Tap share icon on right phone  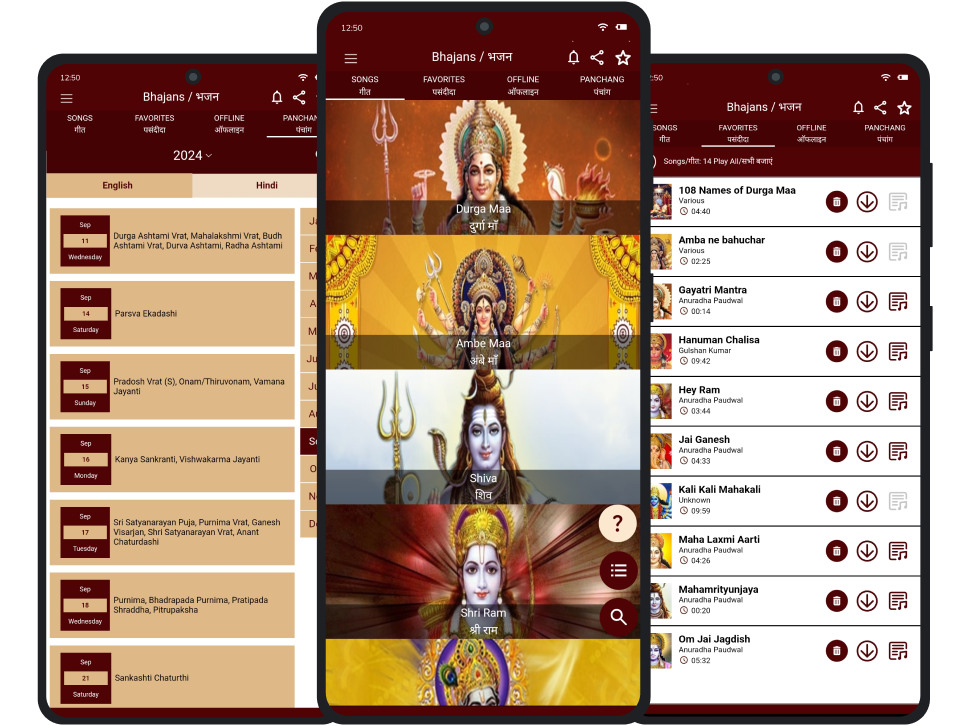click(880, 108)
